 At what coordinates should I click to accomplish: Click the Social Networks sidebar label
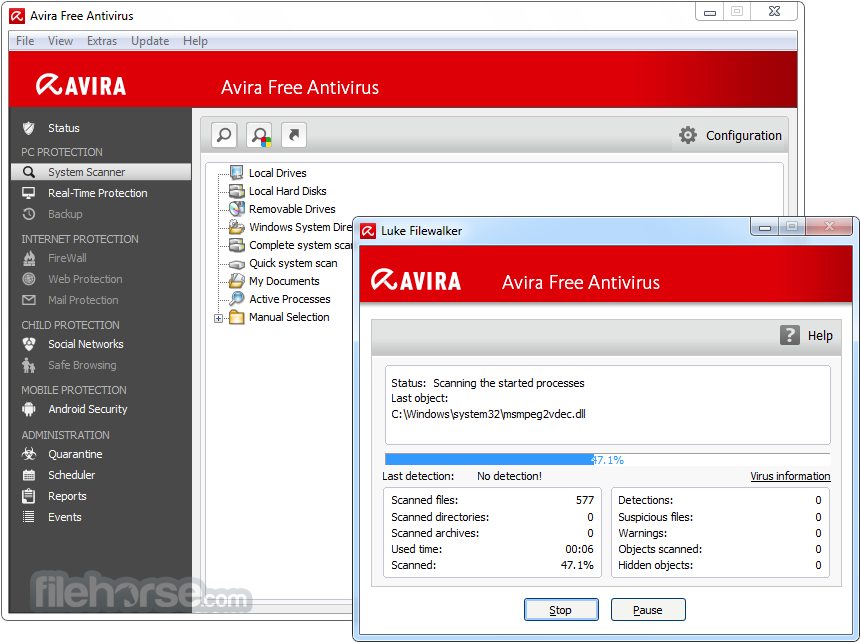point(86,344)
